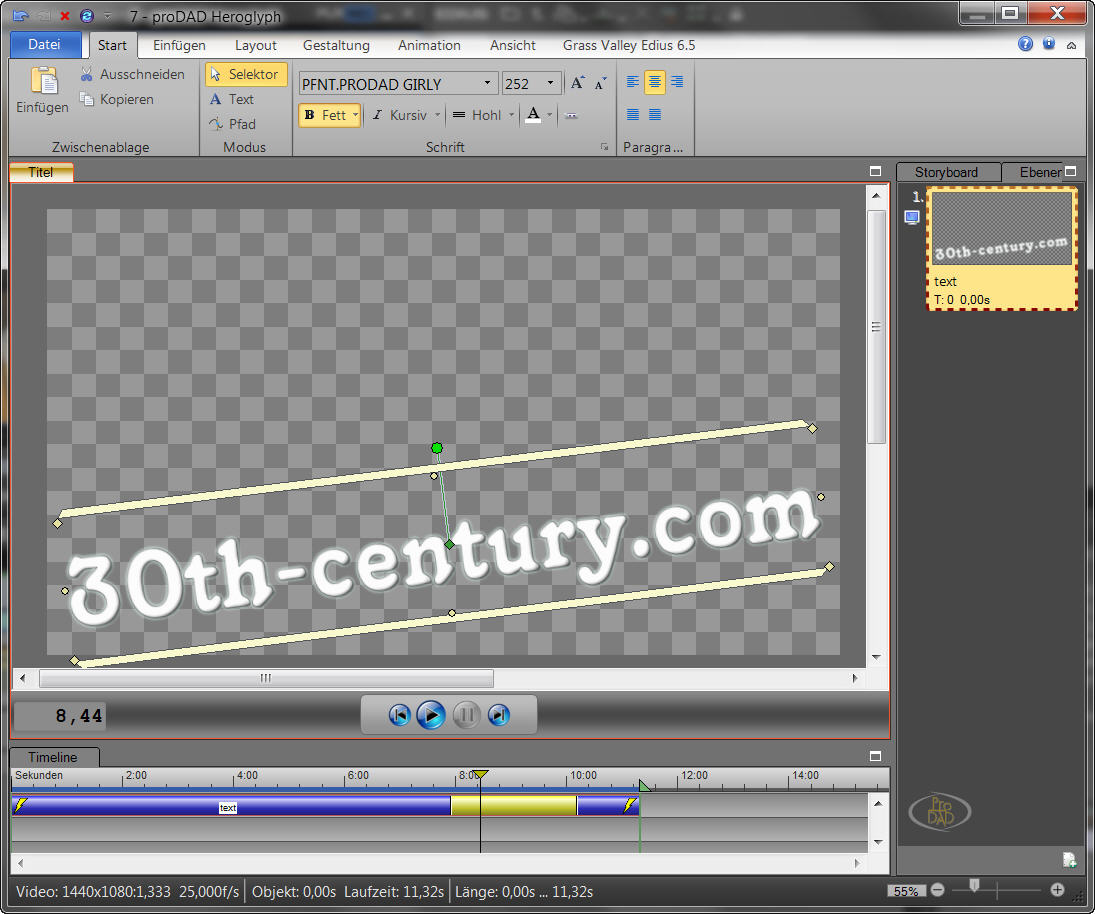Viewport: 1095px width, 914px height.
Task: Enable left text alignment
Action: click(x=633, y=82)
